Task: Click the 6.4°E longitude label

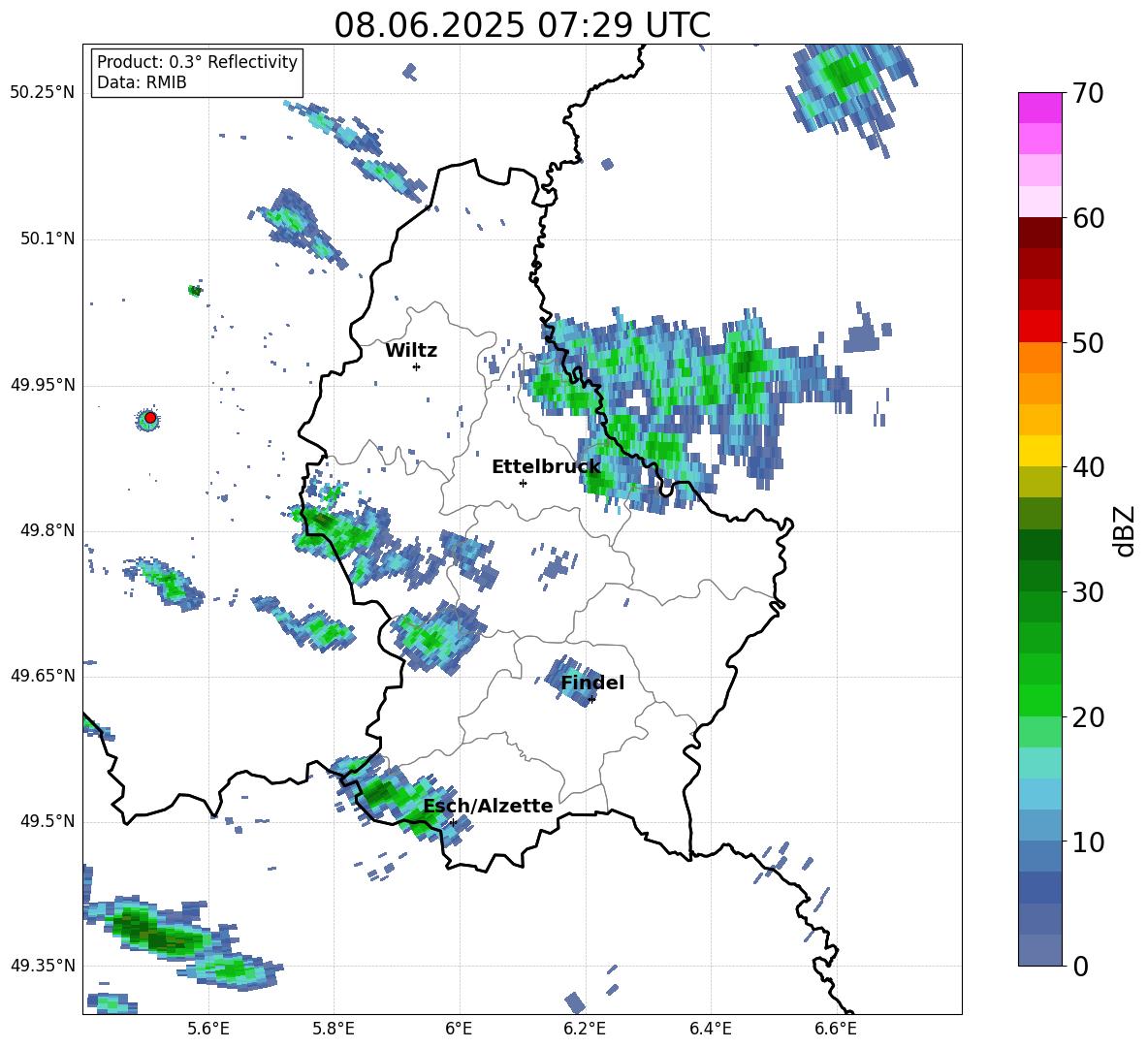Action: [x=710, y=1029]
